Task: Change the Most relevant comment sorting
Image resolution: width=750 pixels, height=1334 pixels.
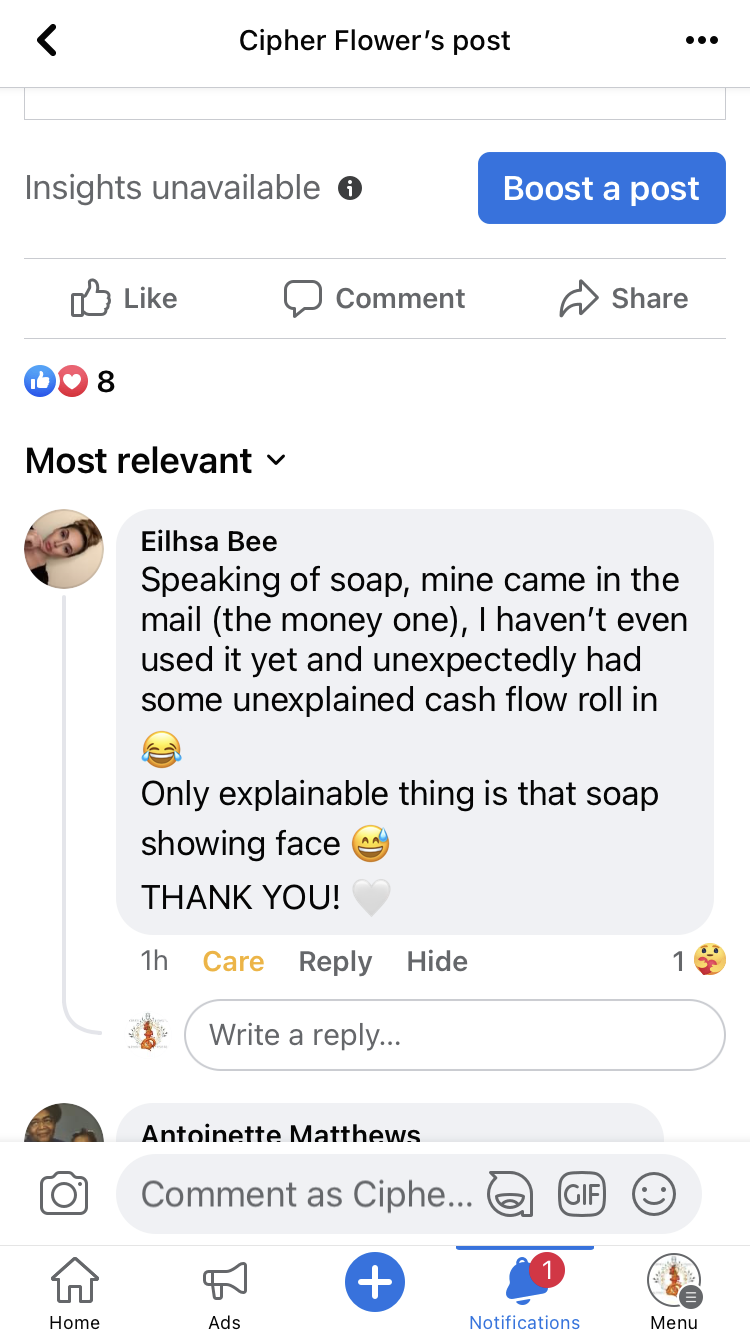Action: coord(156,461)
